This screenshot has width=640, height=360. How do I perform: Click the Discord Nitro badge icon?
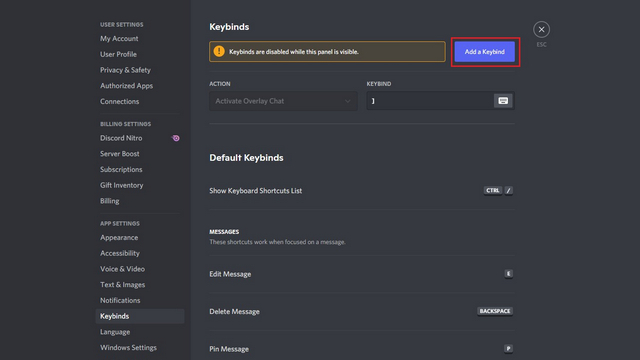pyautogui.click(x=176, y=138)
